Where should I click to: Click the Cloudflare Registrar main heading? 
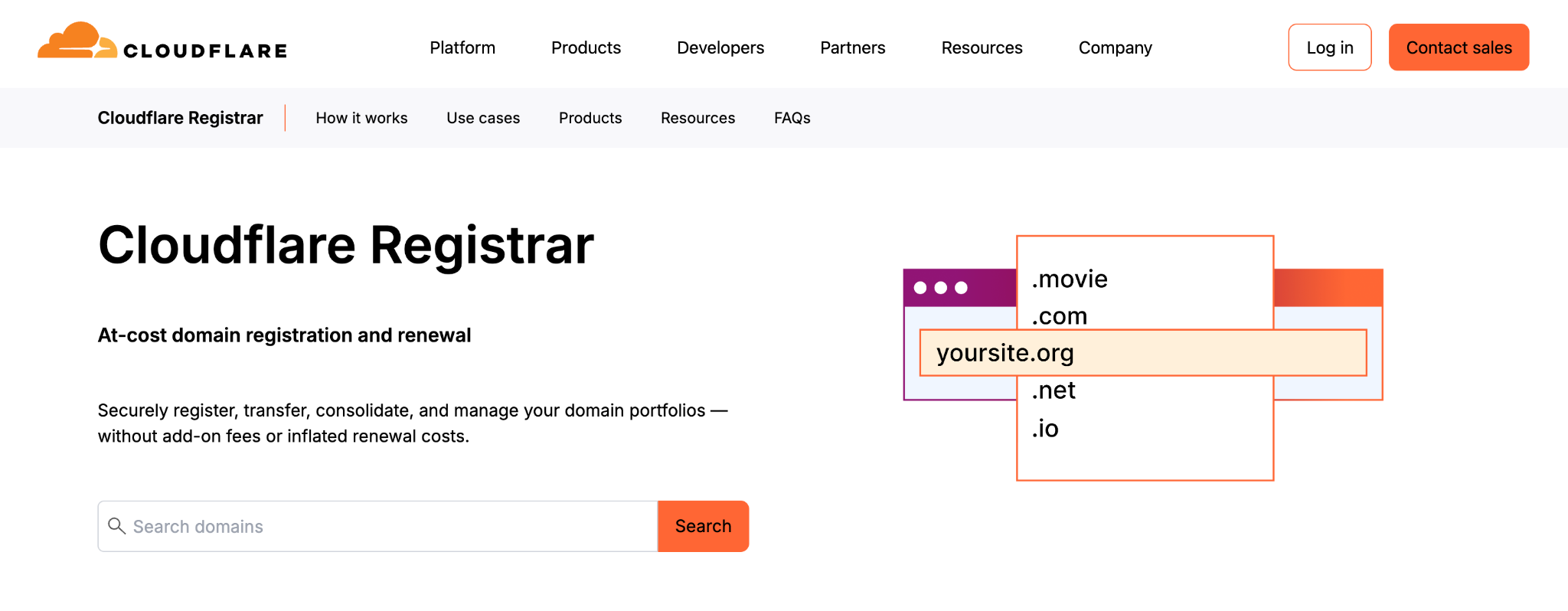click(346, 246)
